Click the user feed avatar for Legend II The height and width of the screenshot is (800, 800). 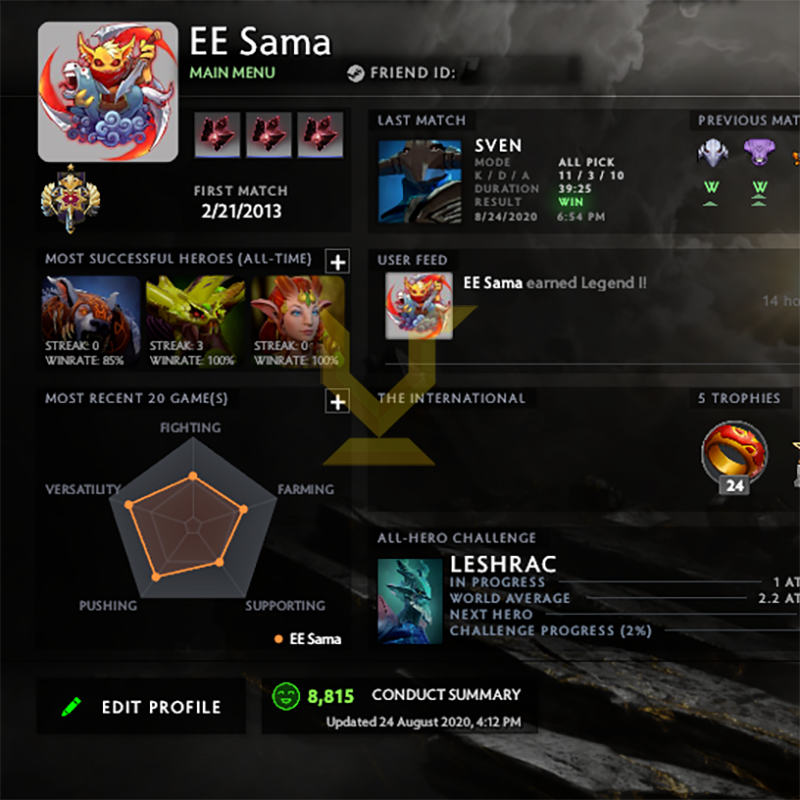(419, 306)
